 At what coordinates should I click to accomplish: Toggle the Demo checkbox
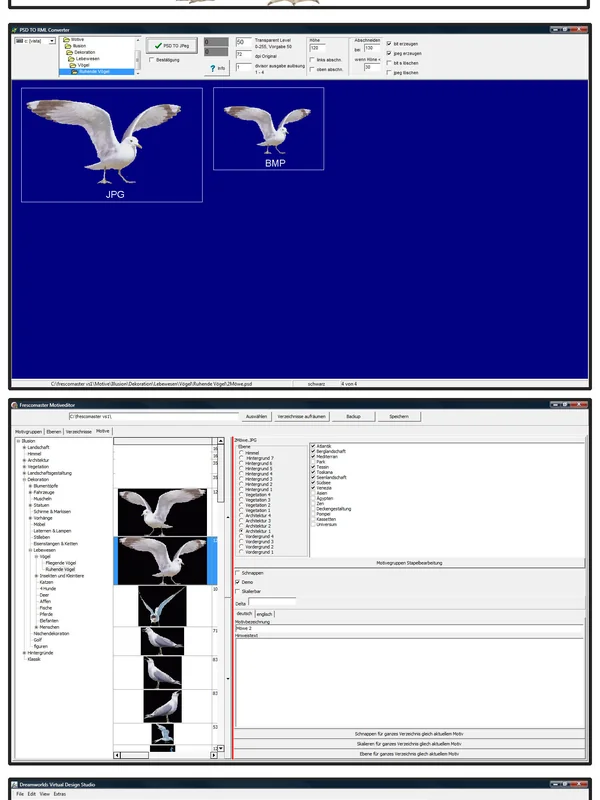238,582
